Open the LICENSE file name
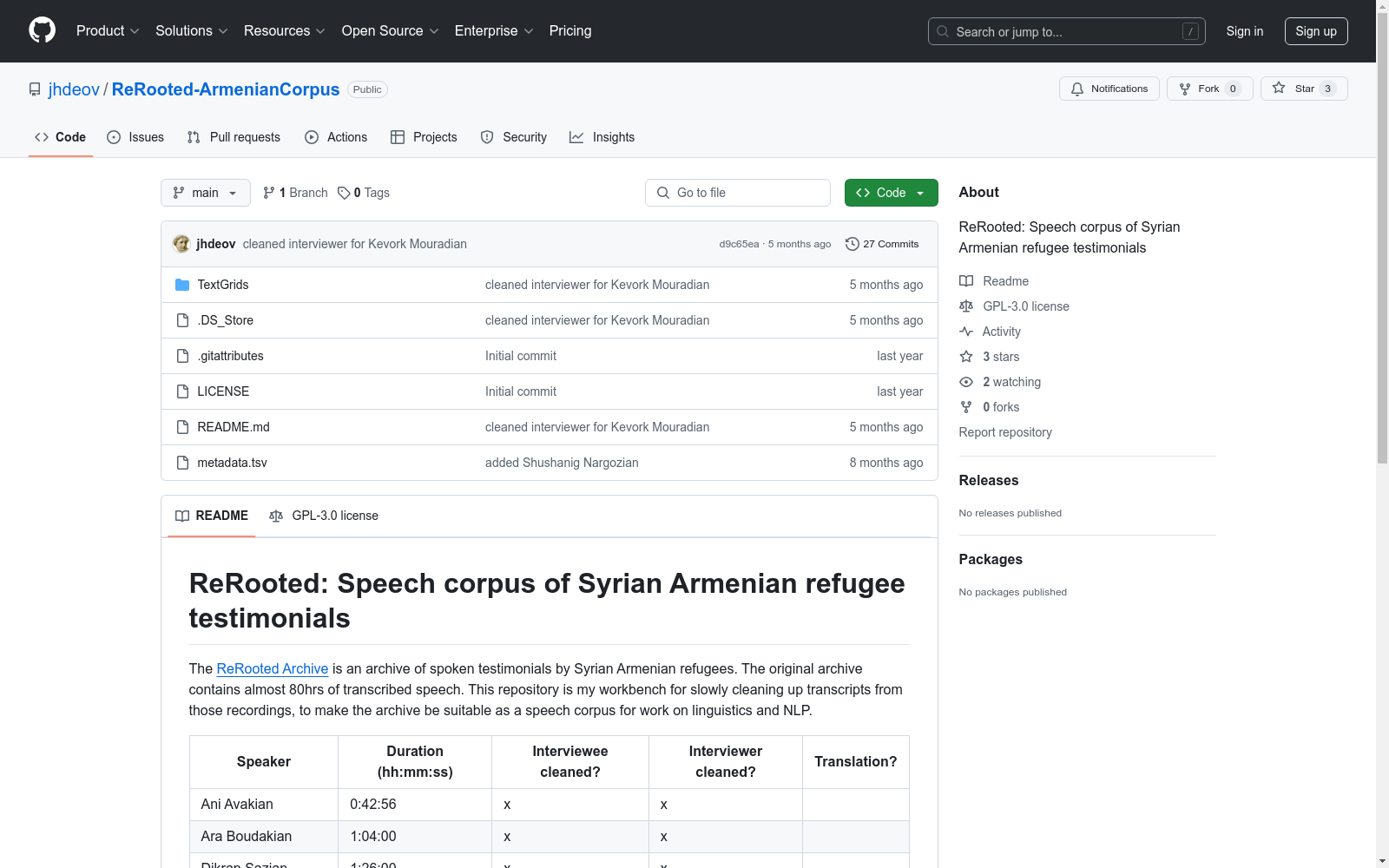Image resolution: width=1389 pixels, height=868 pixels. [223, 391]
